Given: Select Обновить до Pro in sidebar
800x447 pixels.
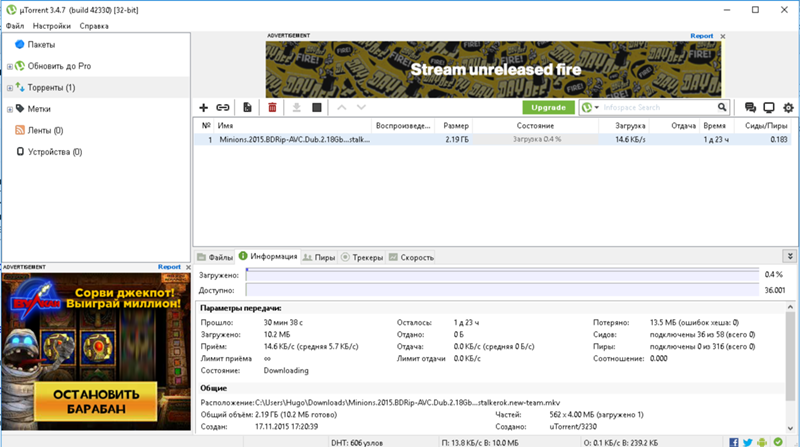Looking at the screenshot, I should tap(59, 66).
